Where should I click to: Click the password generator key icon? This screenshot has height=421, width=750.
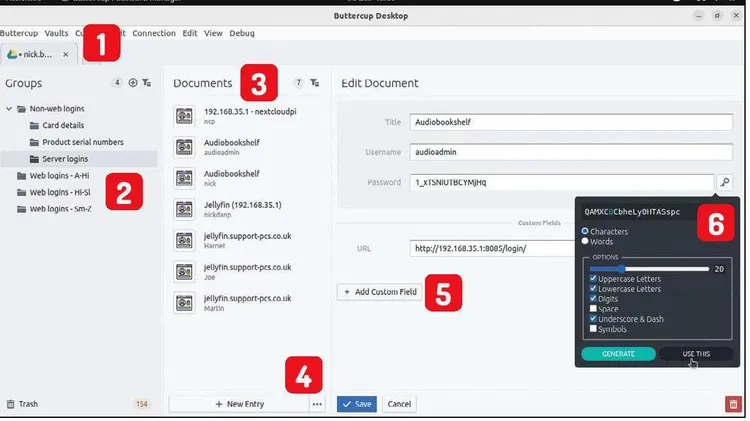(725, 182)
